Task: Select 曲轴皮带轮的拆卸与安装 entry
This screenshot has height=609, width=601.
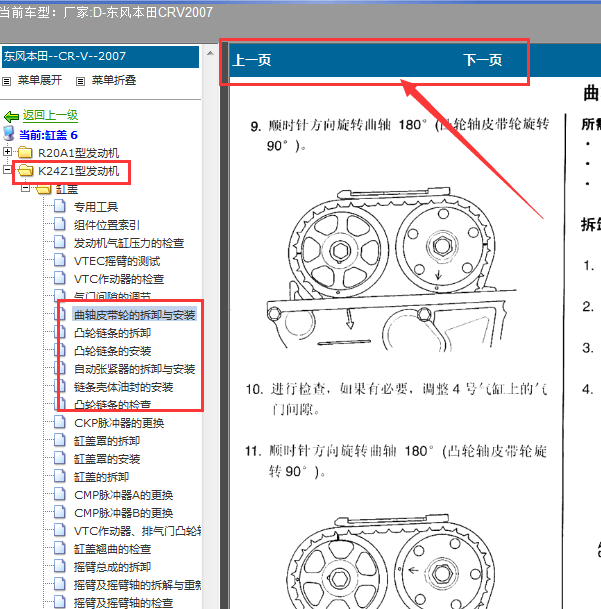Action: tap(134, 315)
